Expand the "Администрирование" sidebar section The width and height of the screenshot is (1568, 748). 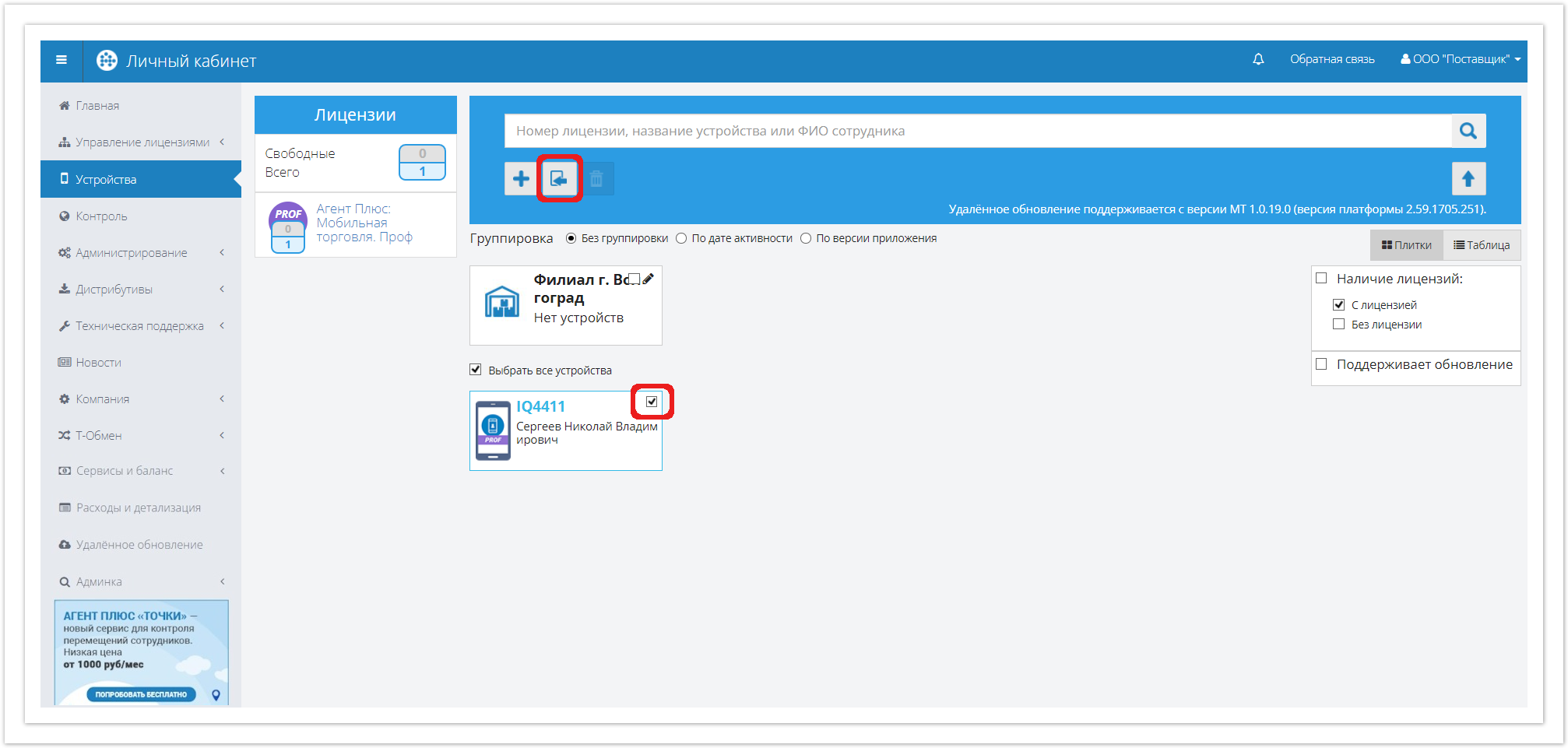132,253
